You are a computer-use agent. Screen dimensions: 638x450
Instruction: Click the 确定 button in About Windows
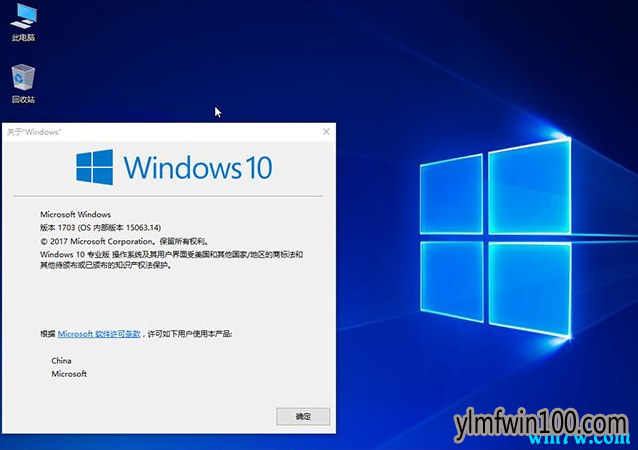[x=303, y=416]
